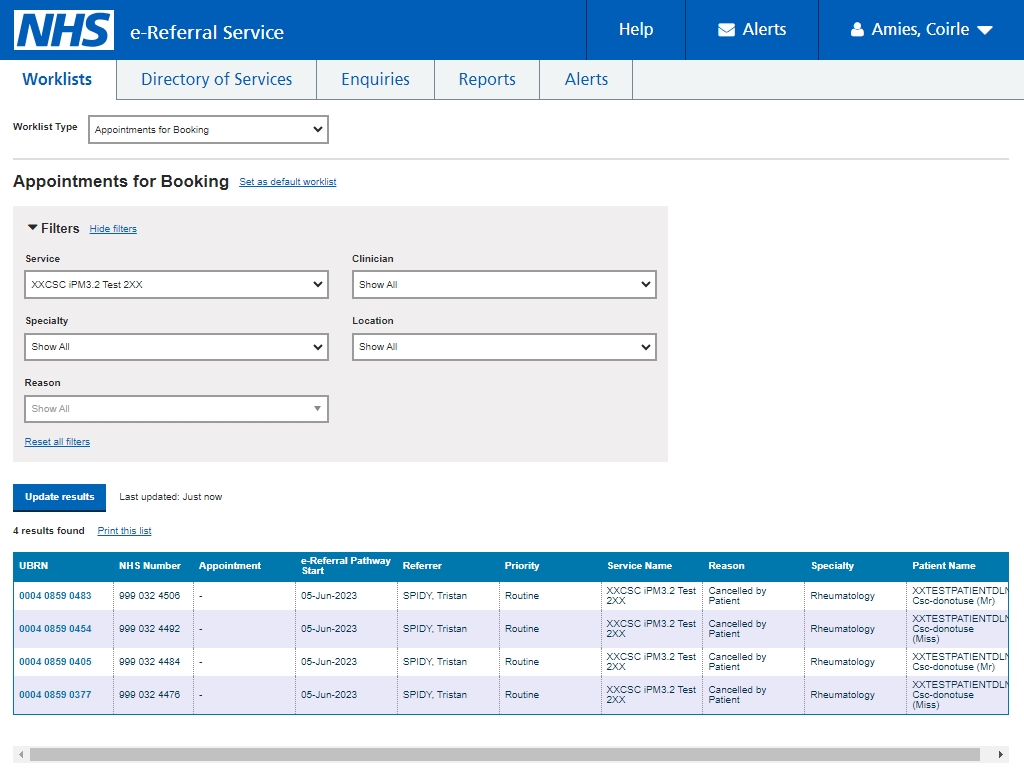Viewport: 1024px width, 768px height.
Task: Open the Specialty filter dropdown
Action: coord(176,347)
